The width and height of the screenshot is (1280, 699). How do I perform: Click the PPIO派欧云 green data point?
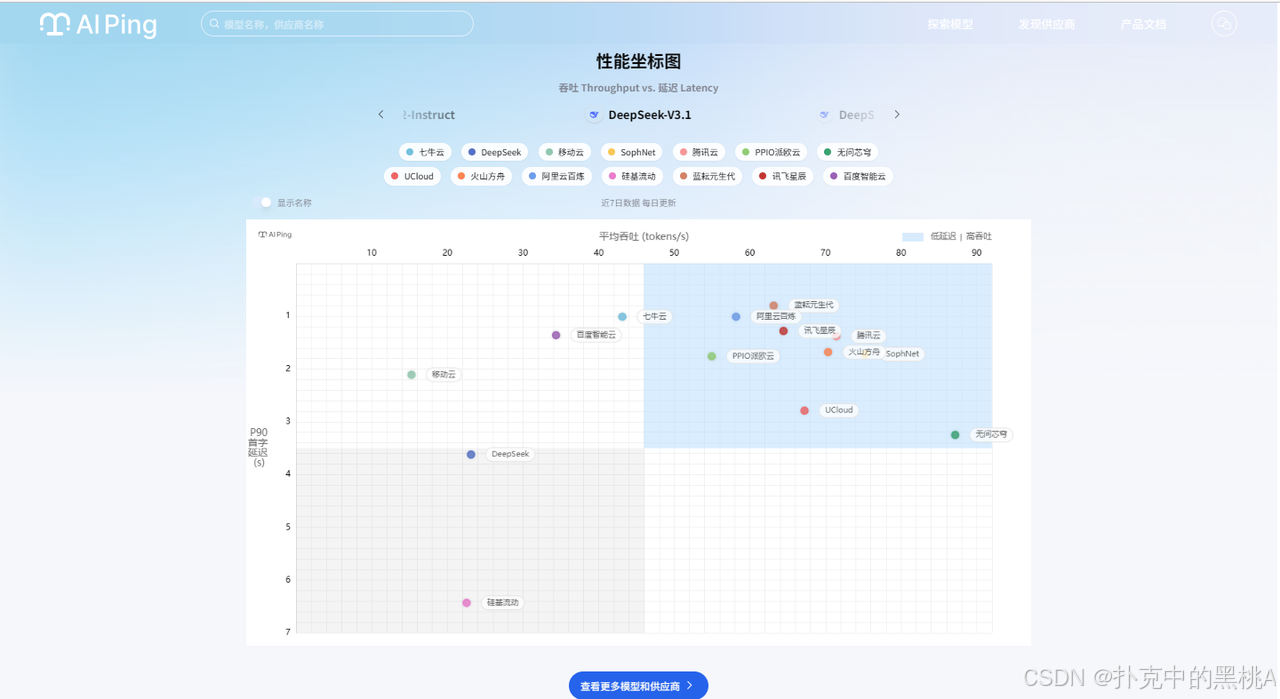712,356
